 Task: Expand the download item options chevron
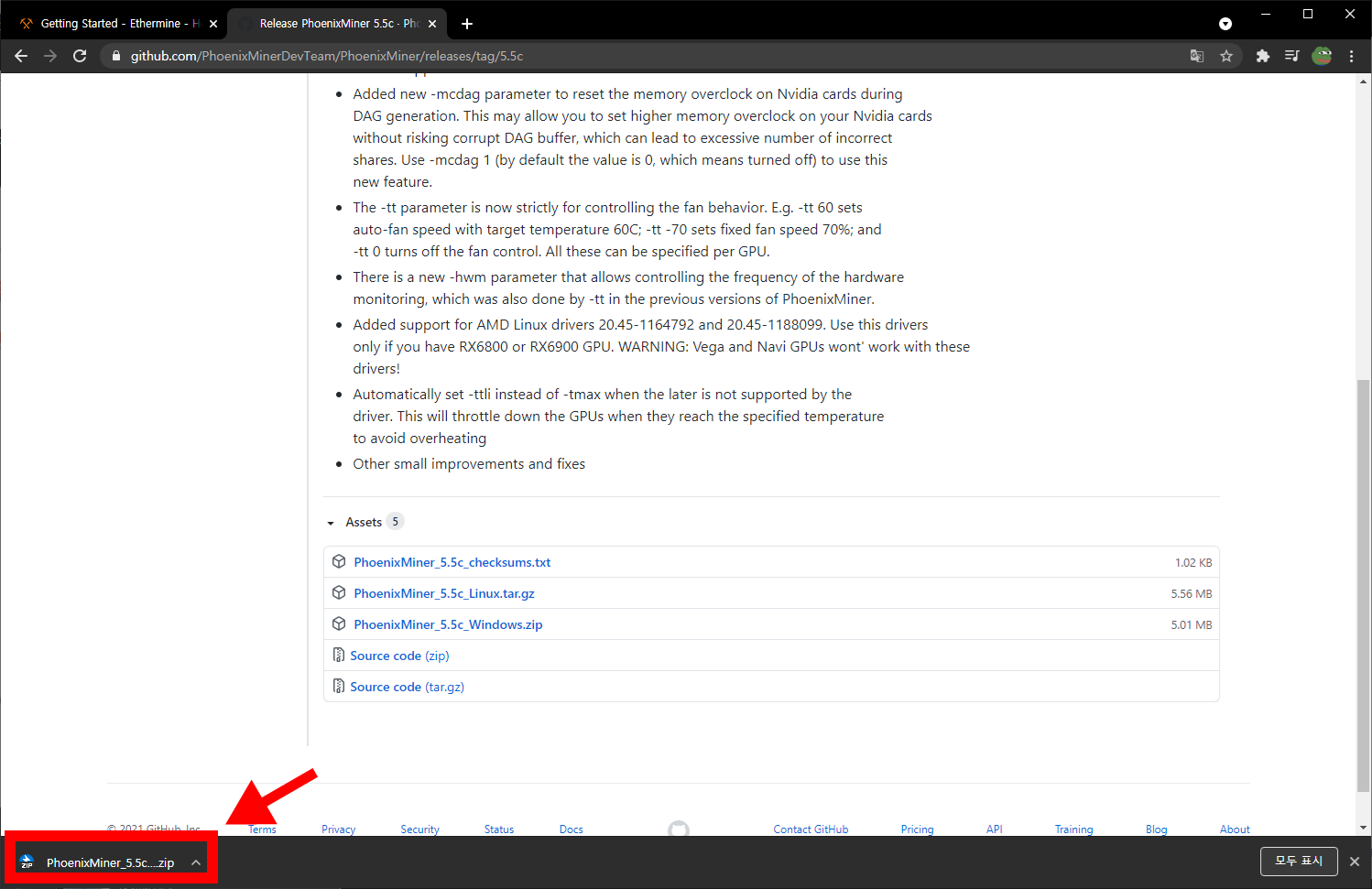pyautogui.click(x=196, y=862)
